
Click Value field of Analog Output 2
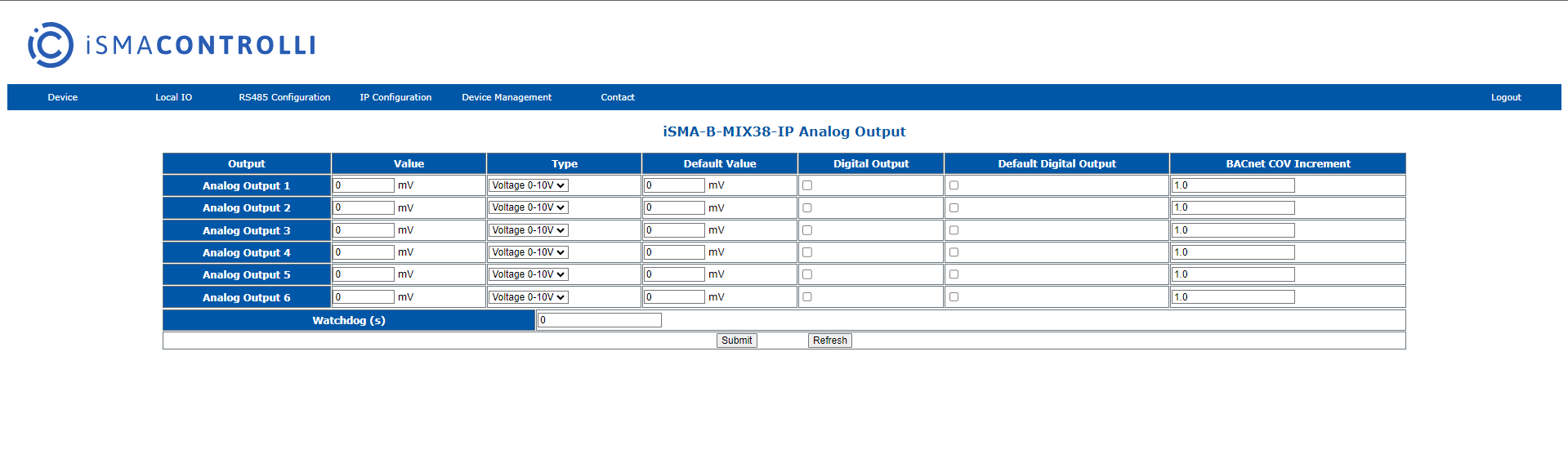coord(364,208)
